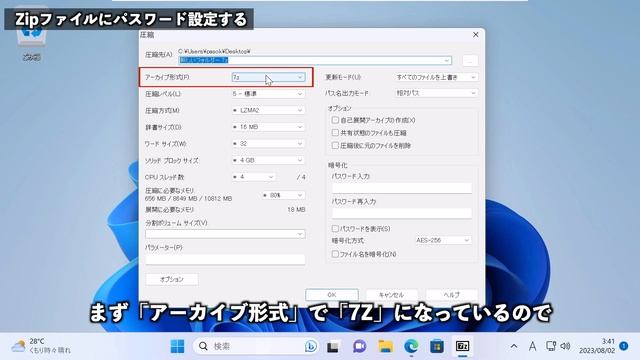Click the parameters text field
The width and height of the screenshot is (640, 360).
tap(225, 259)
